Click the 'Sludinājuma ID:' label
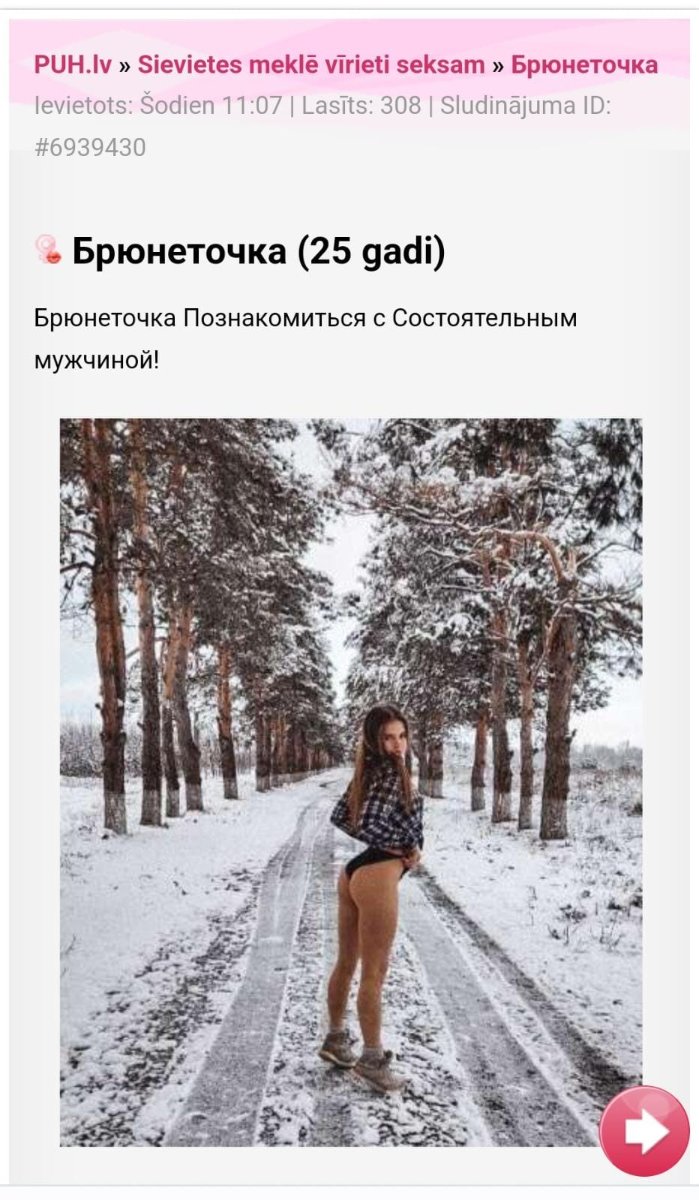The height and width of the screenshot is (1200, 699). (x=524, y=106)
